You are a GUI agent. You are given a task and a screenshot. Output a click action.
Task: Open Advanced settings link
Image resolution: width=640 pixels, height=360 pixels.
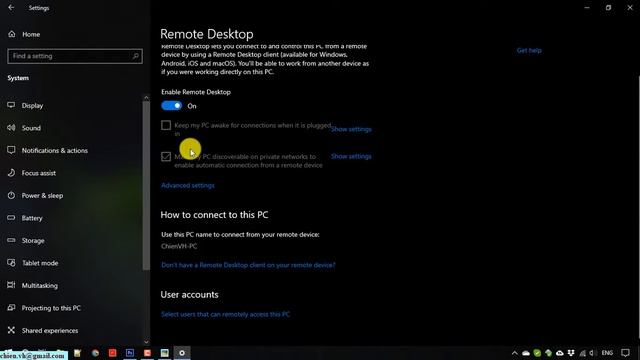point(188,185)
